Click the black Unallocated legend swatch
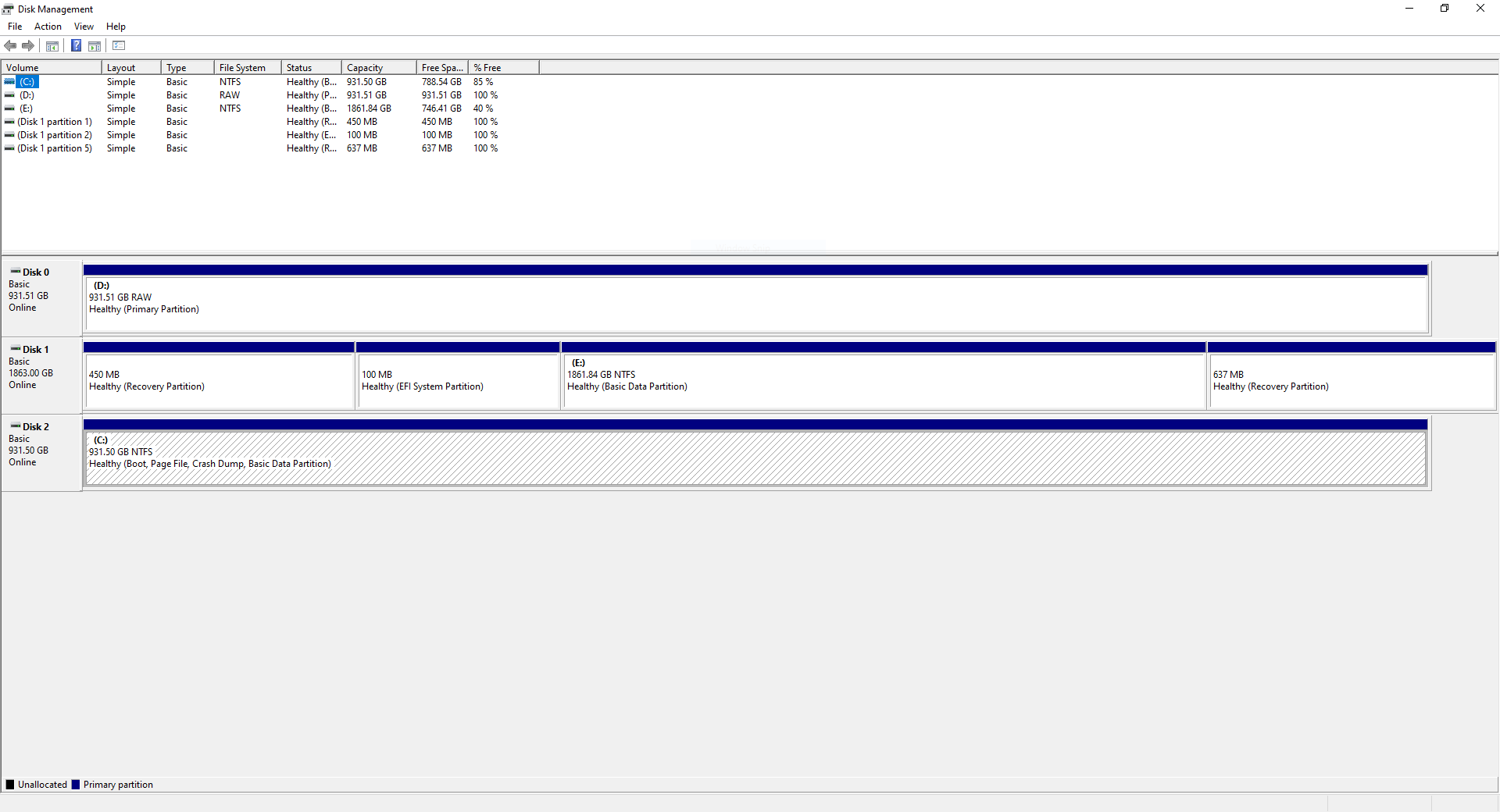This screenshot has width=1500, height=812. [x=10, y=785]
